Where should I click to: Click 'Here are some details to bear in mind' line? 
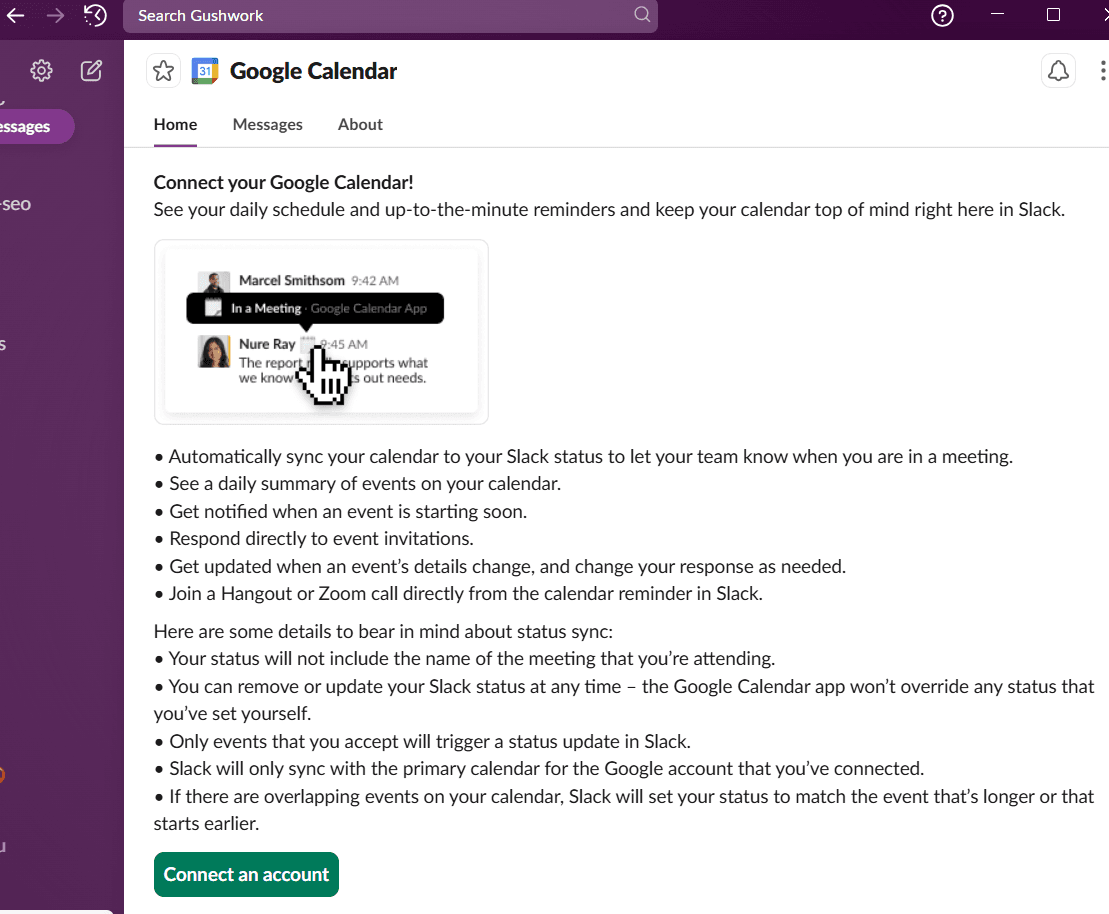coord(383,632)
